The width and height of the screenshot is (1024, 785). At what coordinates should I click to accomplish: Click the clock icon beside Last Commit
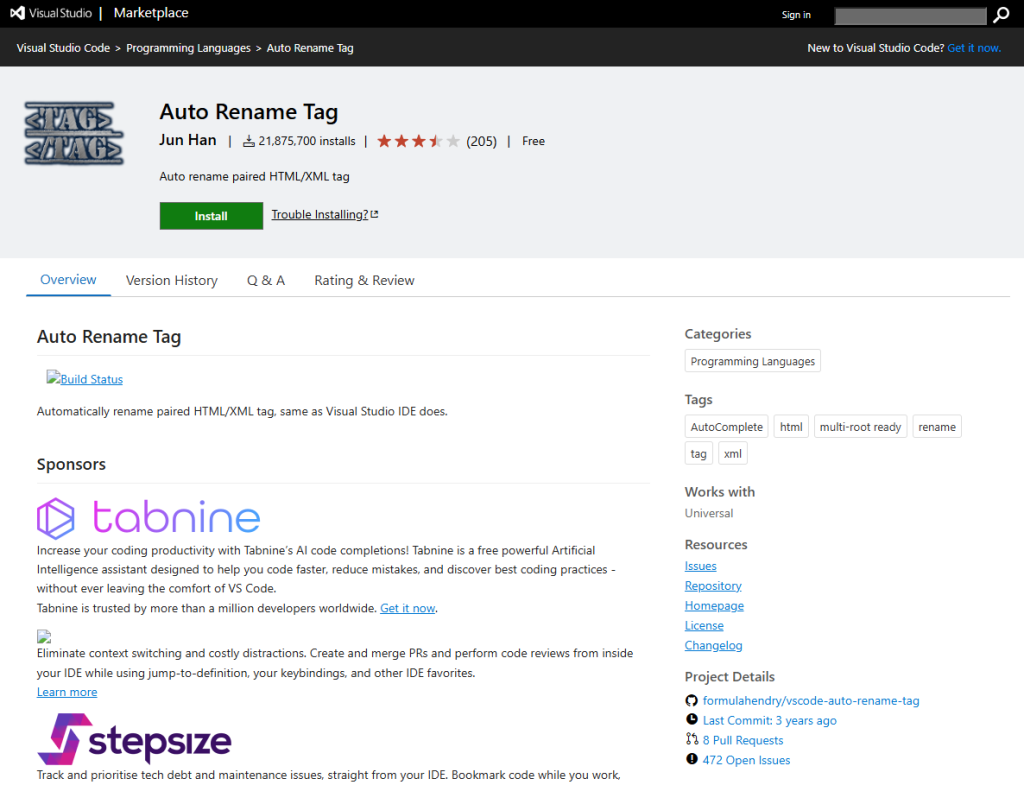tap(692, 720)
